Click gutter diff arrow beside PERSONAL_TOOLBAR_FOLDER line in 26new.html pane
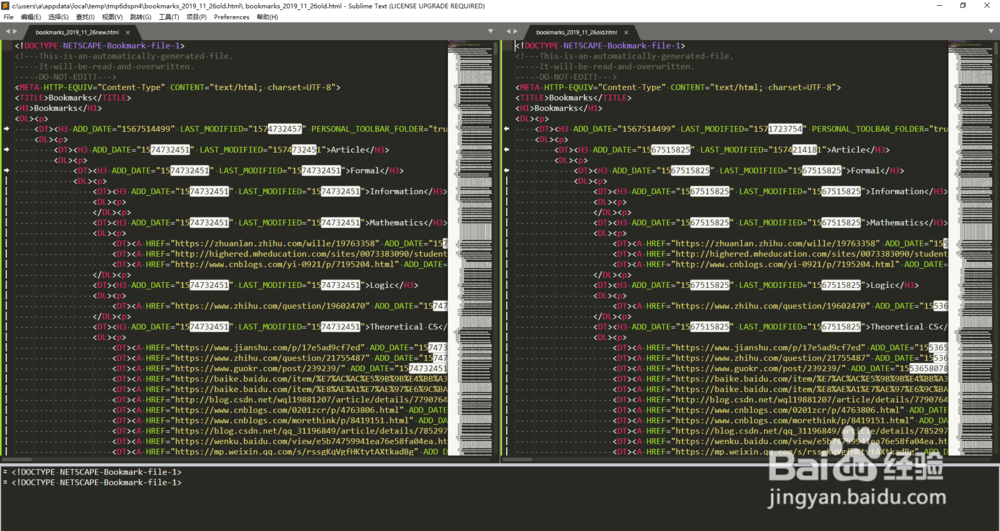 coord(7,129)
